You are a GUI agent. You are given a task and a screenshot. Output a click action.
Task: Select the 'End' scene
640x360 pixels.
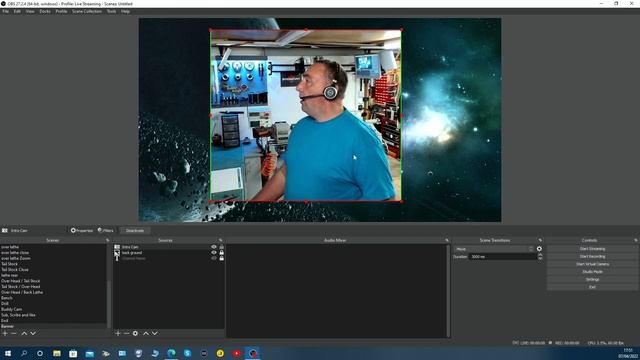pos(4,321)
